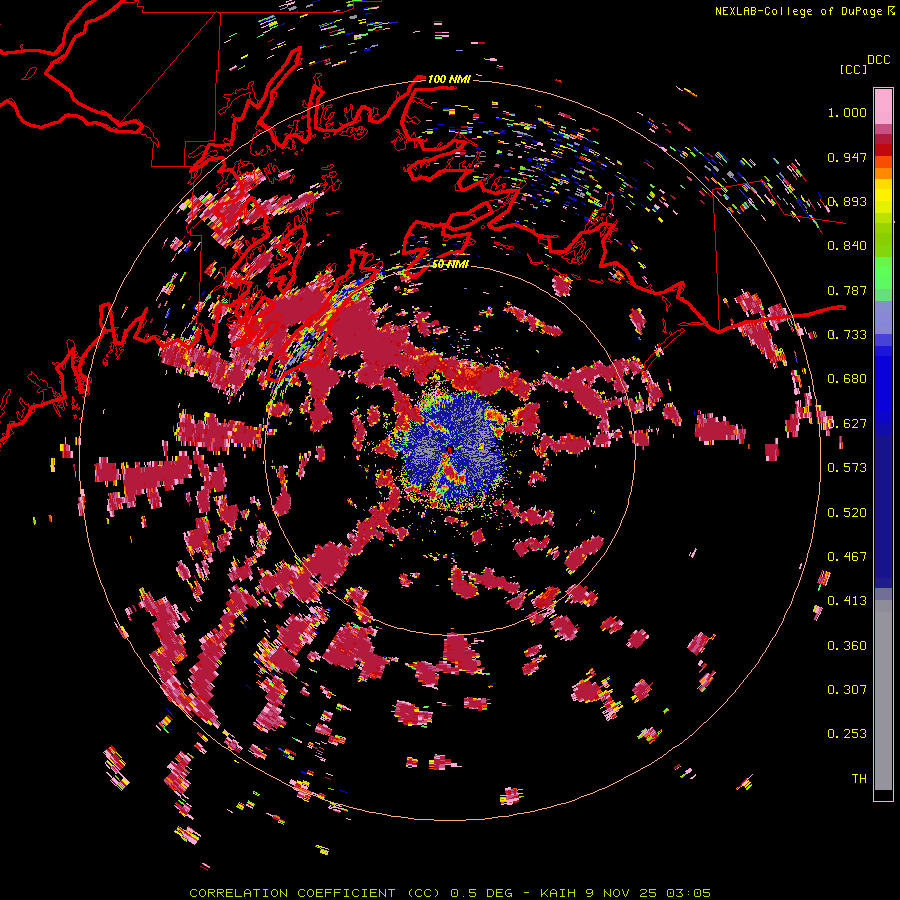Image resolution: width=900 pixels, height=900 pixels.
Task: Click the 0.680 color scale value
Action: (847, 379)
